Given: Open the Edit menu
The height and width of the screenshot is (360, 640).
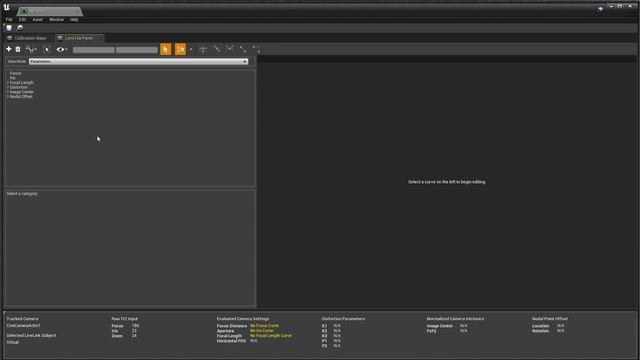Looking at the screenshot, I should point(22,20).
